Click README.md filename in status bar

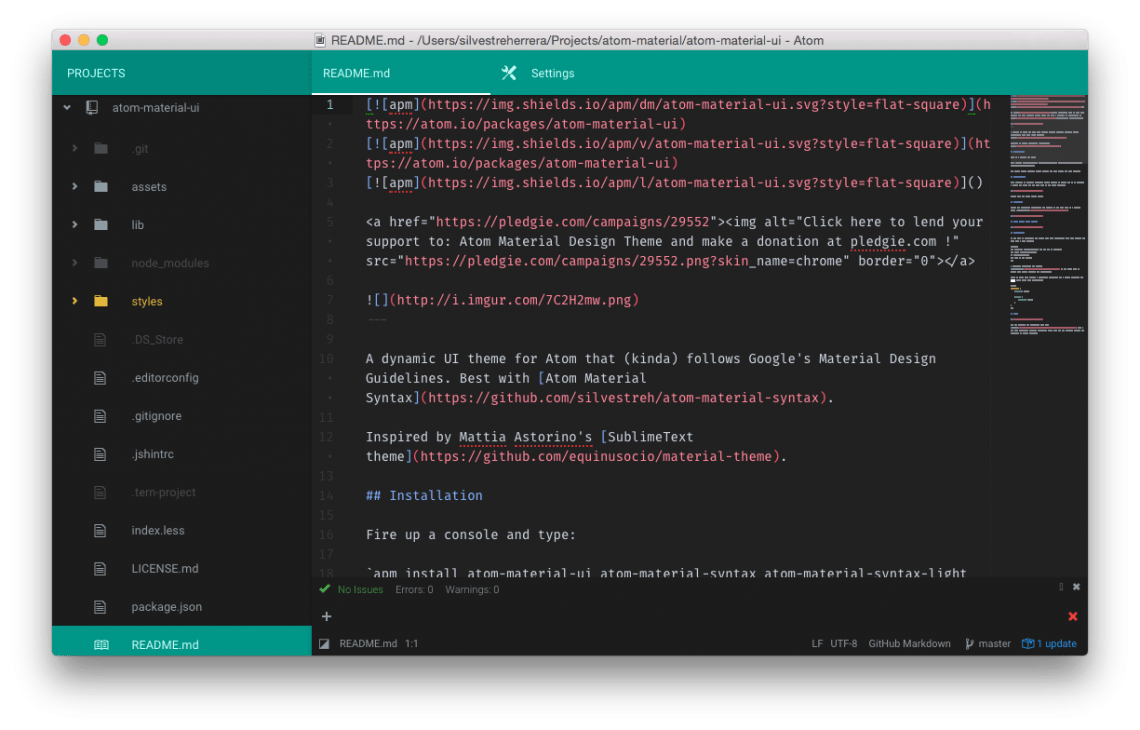coord(368,643)
